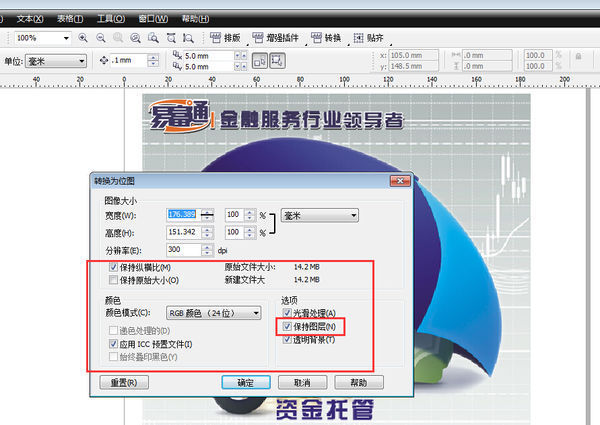600x425 pixels.
Task: Click the Zoom Out magnifier icon
Action: click(x=101, y=37)
